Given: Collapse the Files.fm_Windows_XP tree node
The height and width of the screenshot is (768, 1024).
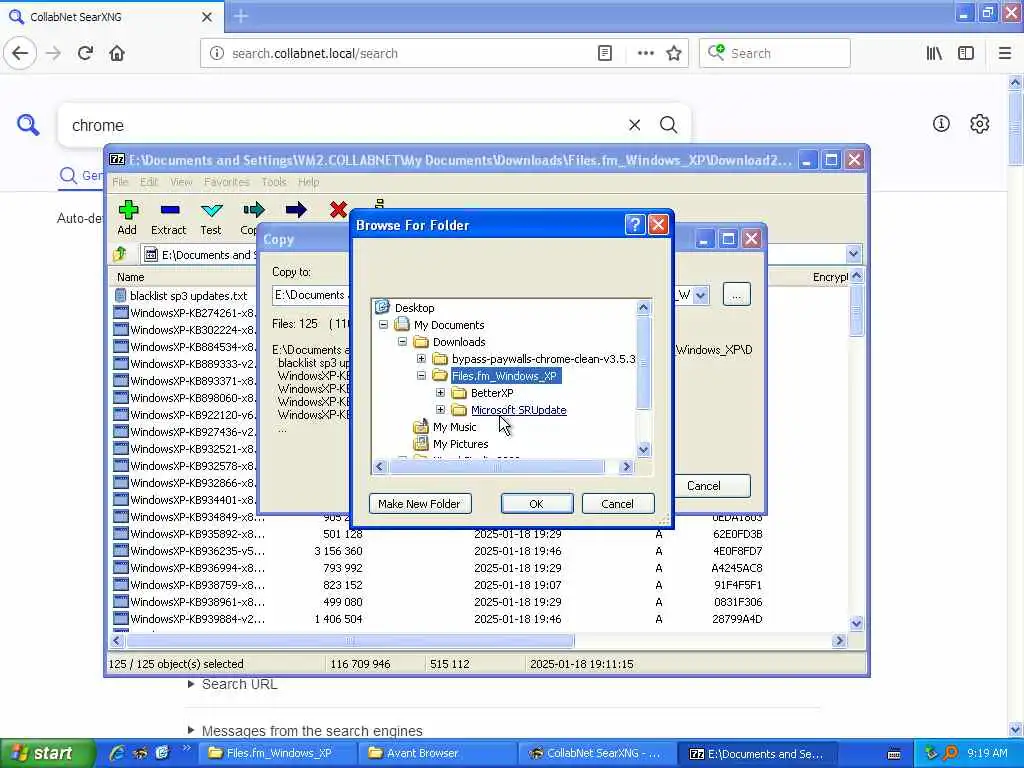Looking at the screenshot, I should 421,376.
